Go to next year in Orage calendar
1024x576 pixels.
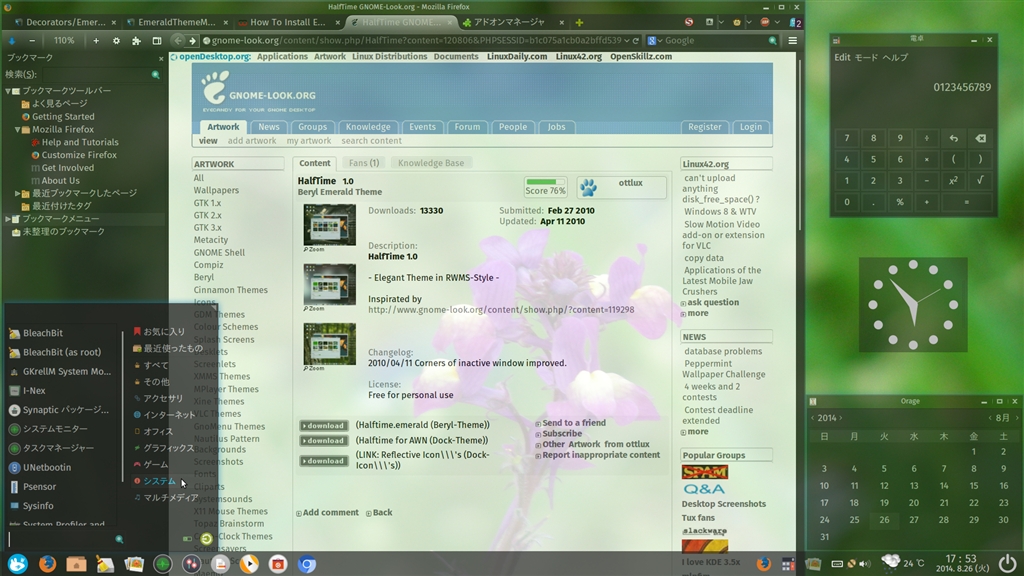[x=840, y=418]
